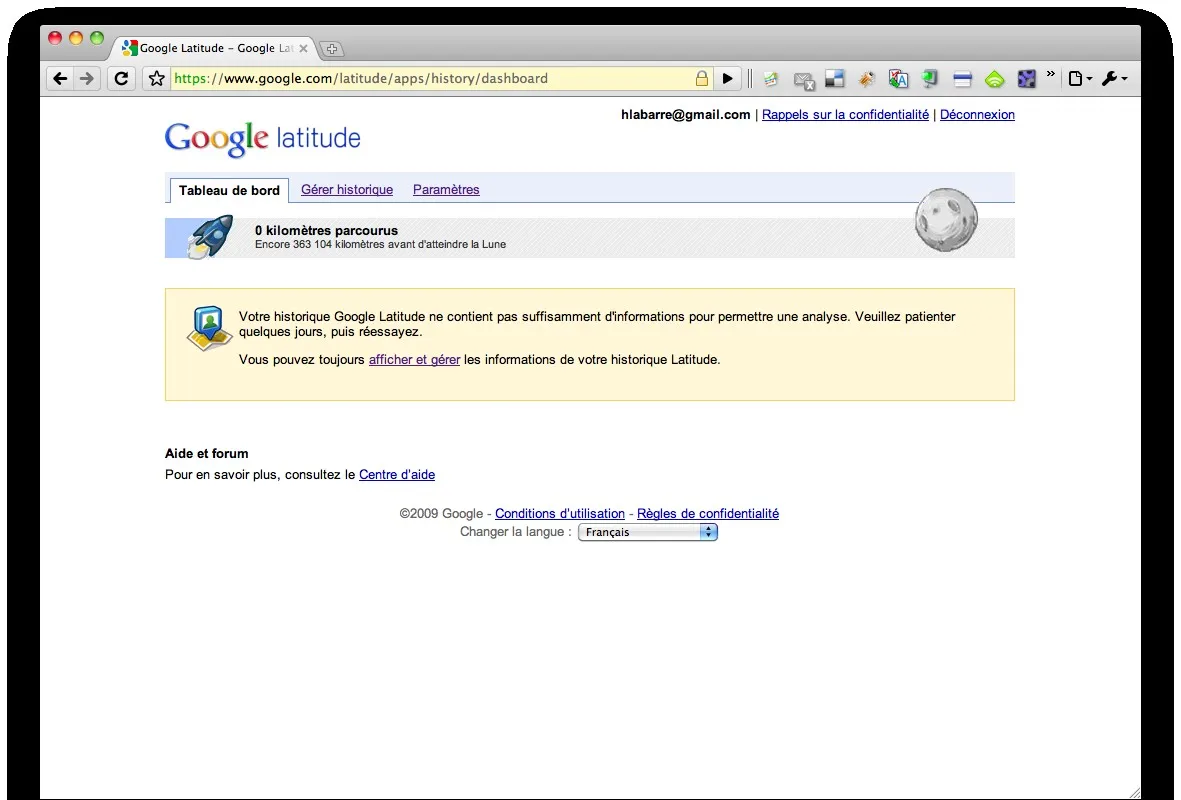Click the green monitor extension icon
Viewport: 1181px width, 800px height.
(929, 78)
